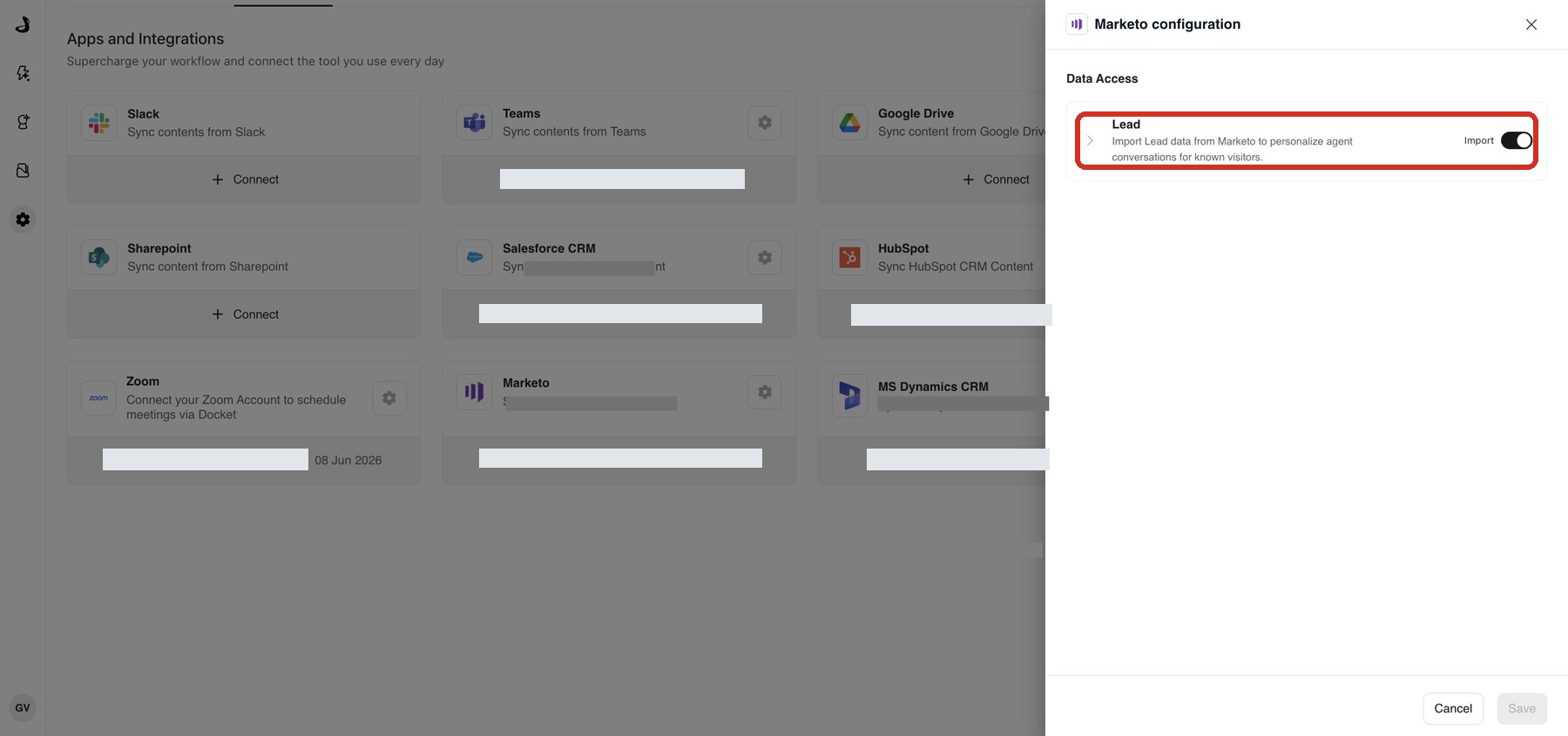Image resolution: width=1568 pixels, height=736 pixels.
Task: Toggle the Lead Import switch off
Action: [1516, 140]
